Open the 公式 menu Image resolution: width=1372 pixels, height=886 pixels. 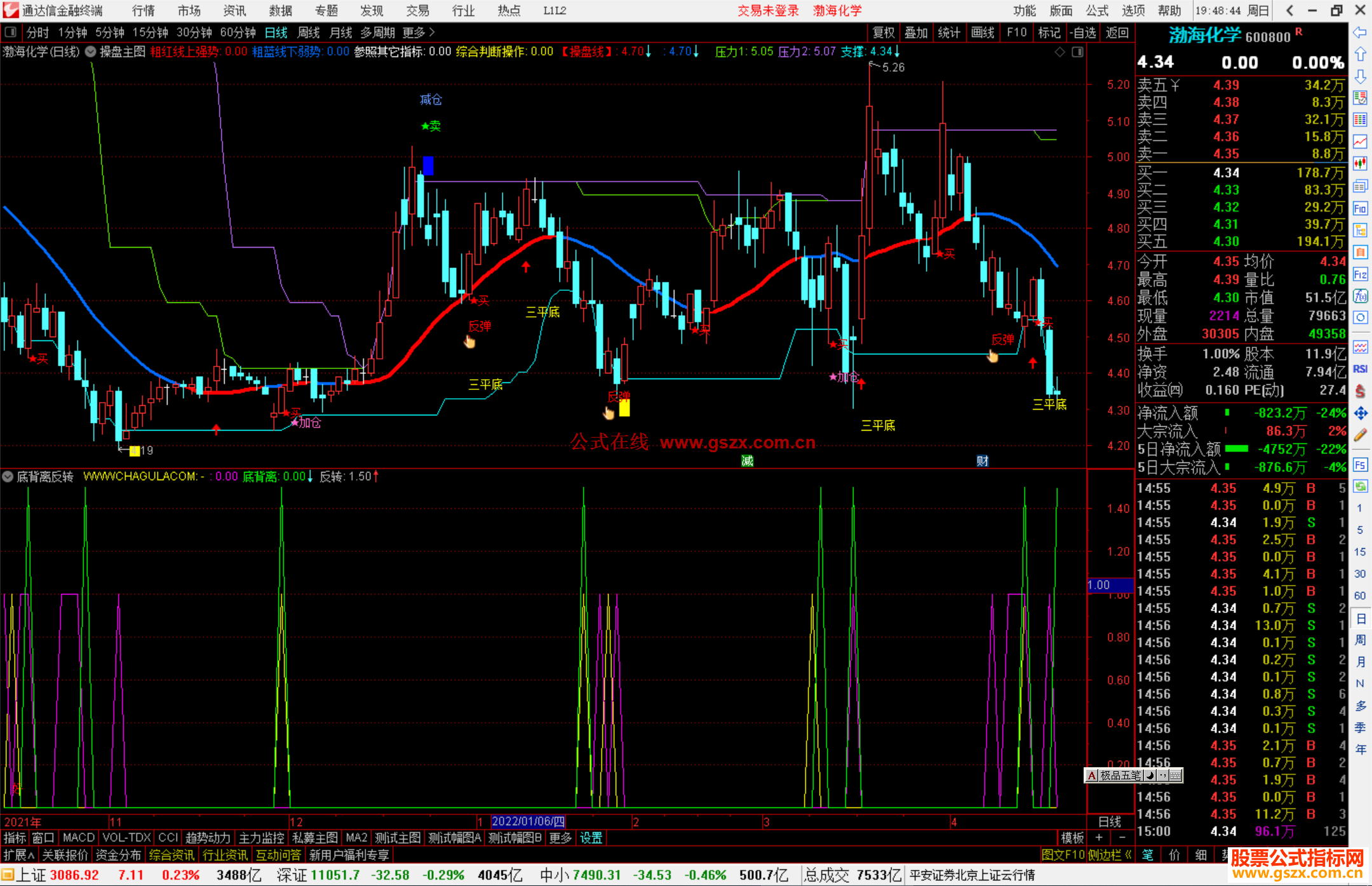click(1097, 11)
